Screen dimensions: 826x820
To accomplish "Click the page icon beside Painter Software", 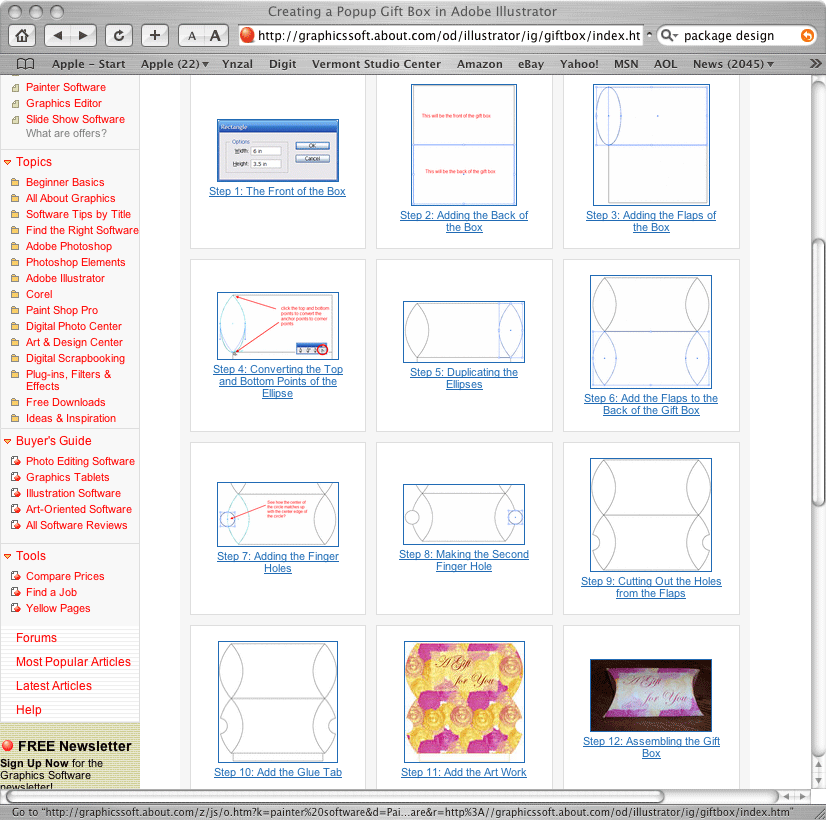I will tap(15, 88).
